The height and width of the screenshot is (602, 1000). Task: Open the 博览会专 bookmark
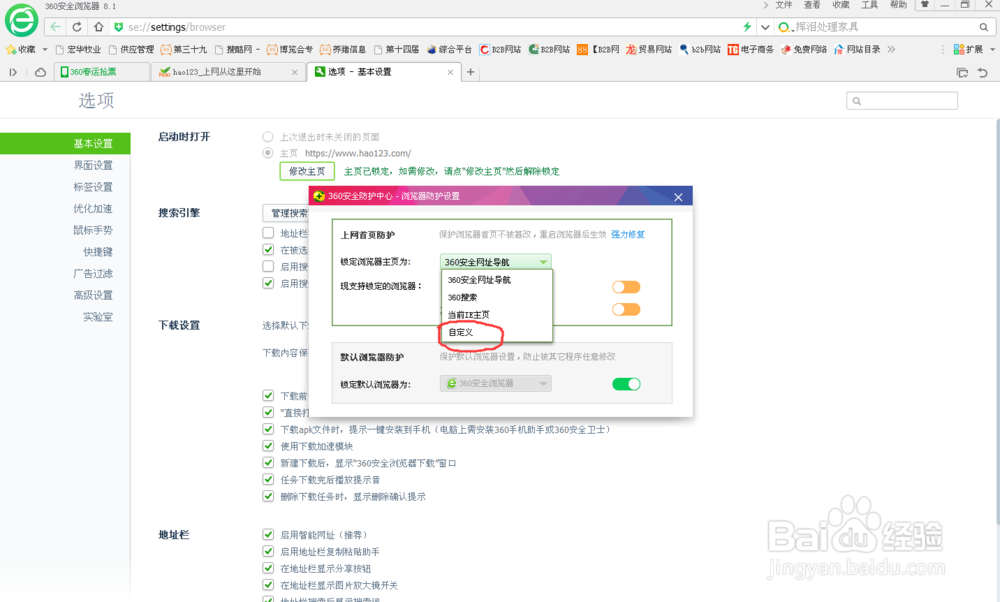click(x=290, y=49)
